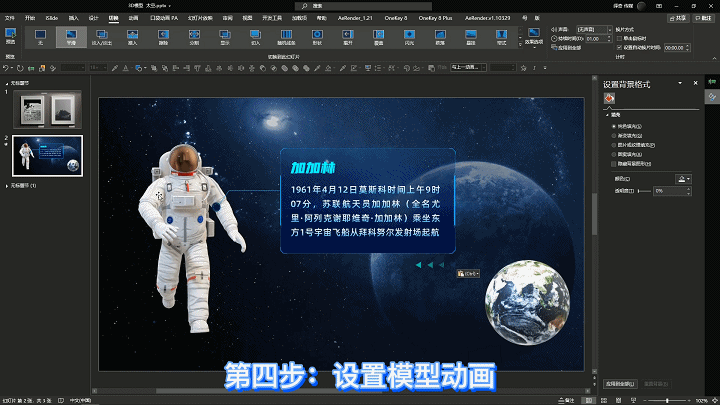Click the 共享 (Share) button
The height and width of the screenshot is (405, 720).
coord(678,18)
